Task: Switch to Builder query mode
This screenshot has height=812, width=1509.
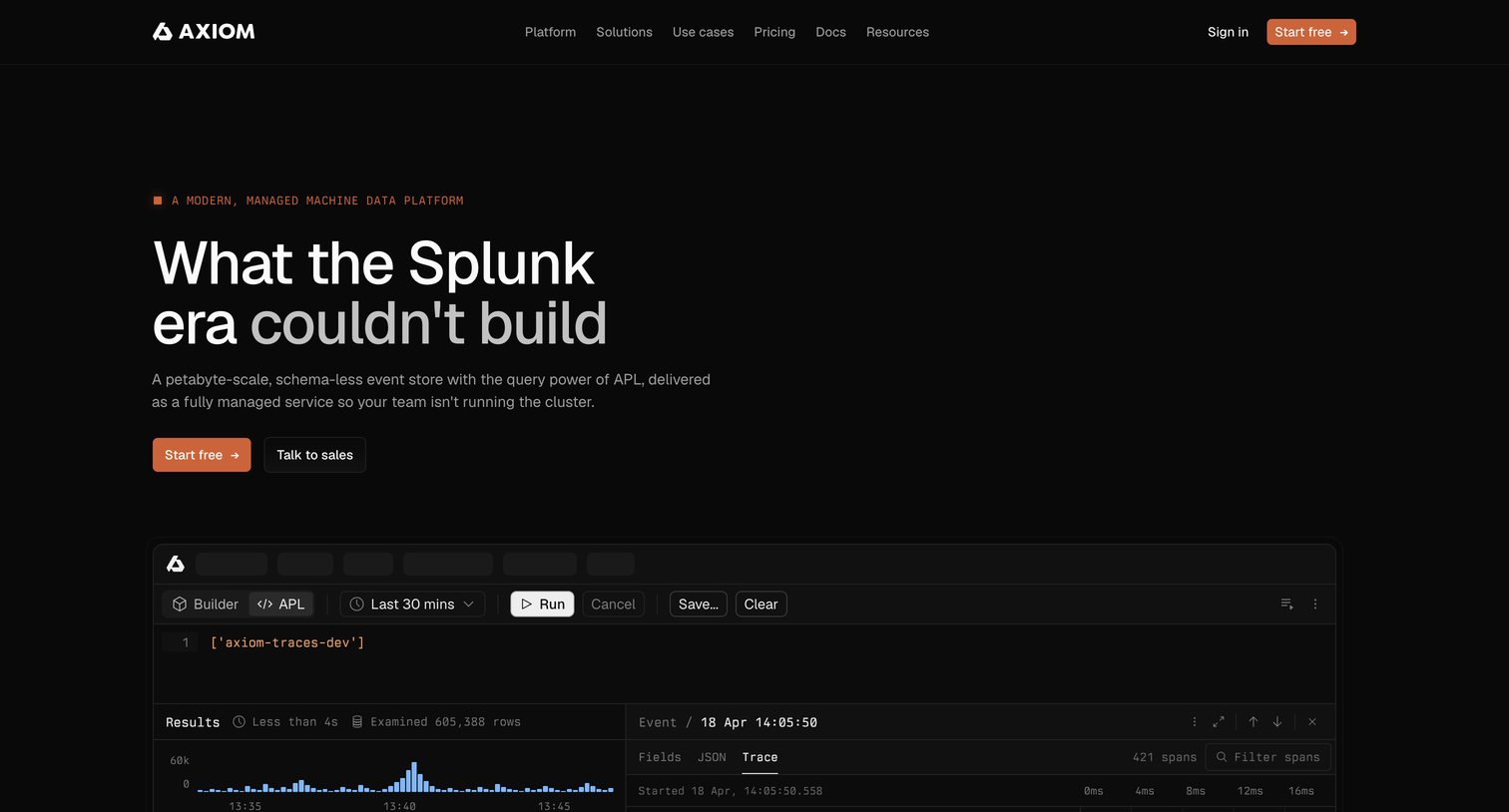Action: point(206,605)
